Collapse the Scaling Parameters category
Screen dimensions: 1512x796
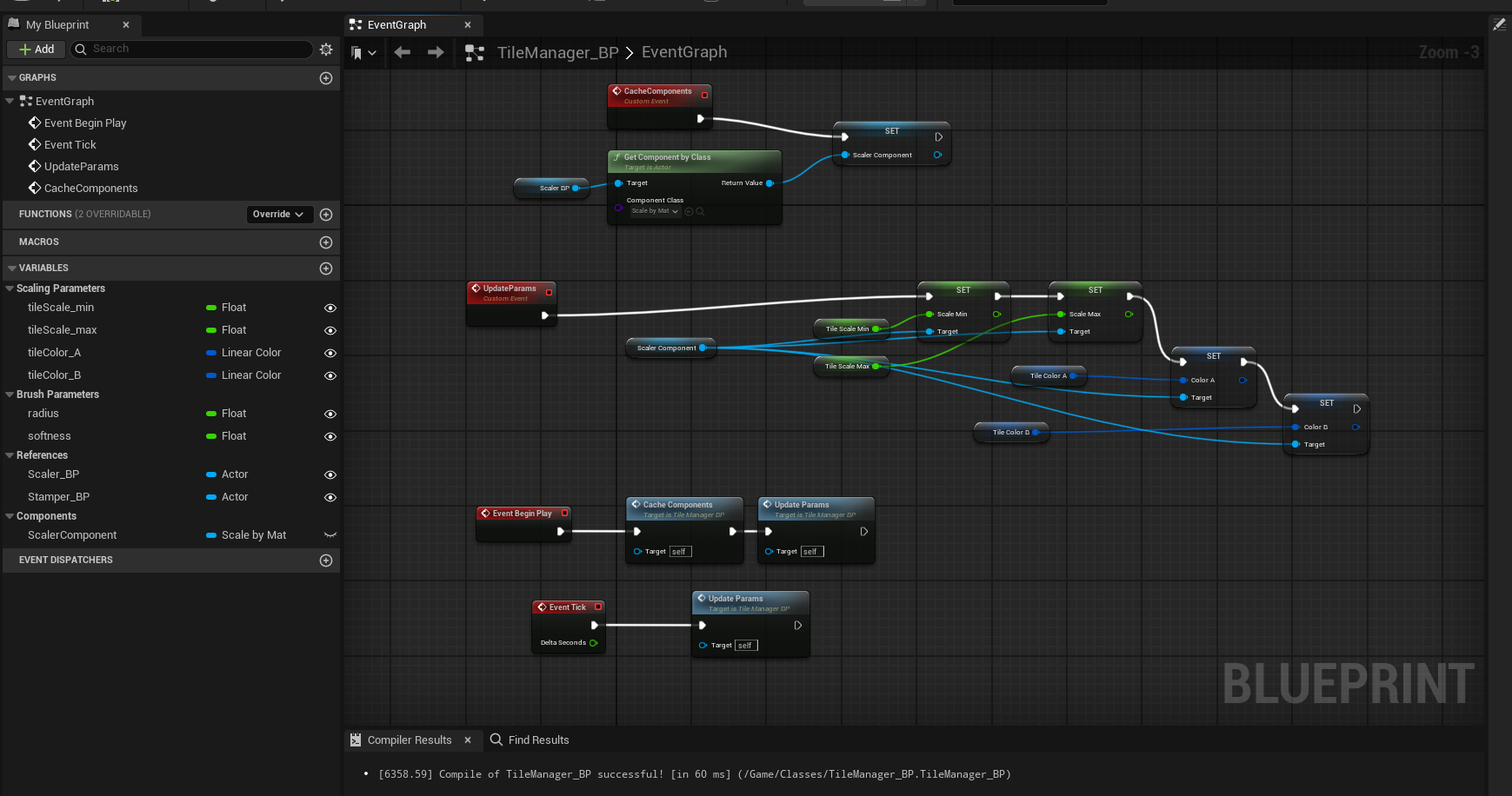pyautogui.click(x=10, y=289)
